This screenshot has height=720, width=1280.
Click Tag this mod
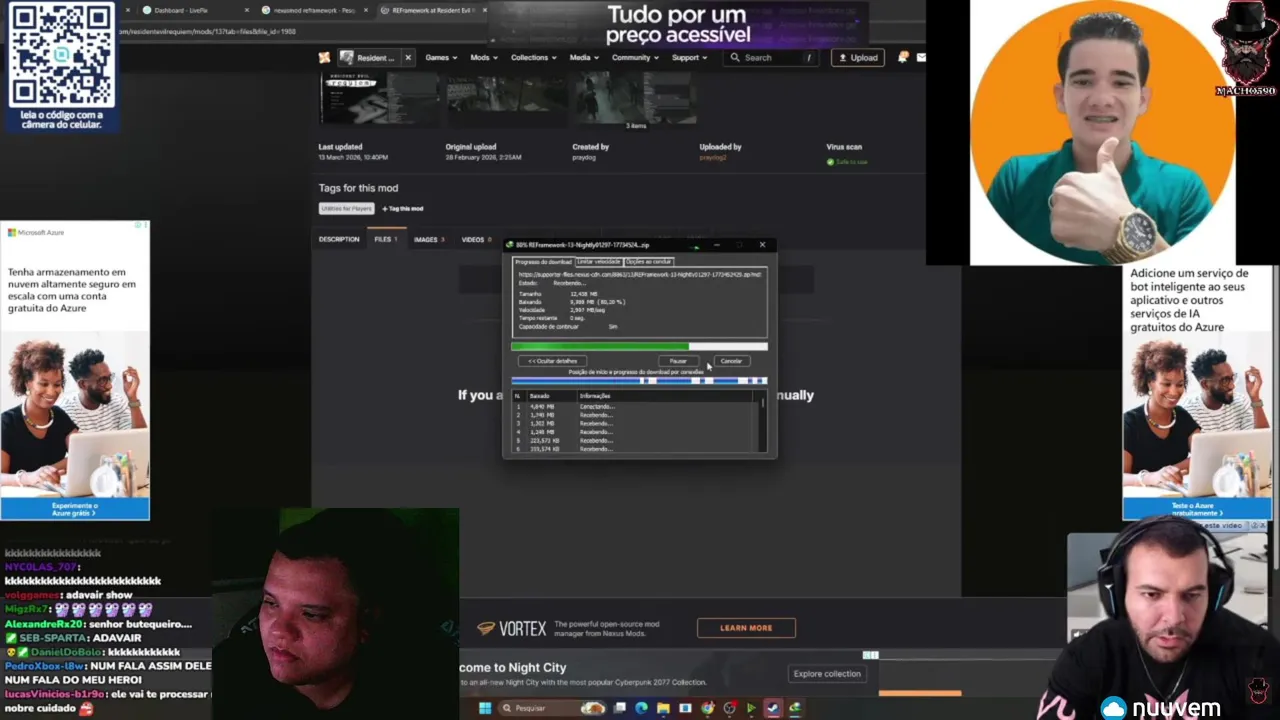pyautogui.click(x=402, y=208)
